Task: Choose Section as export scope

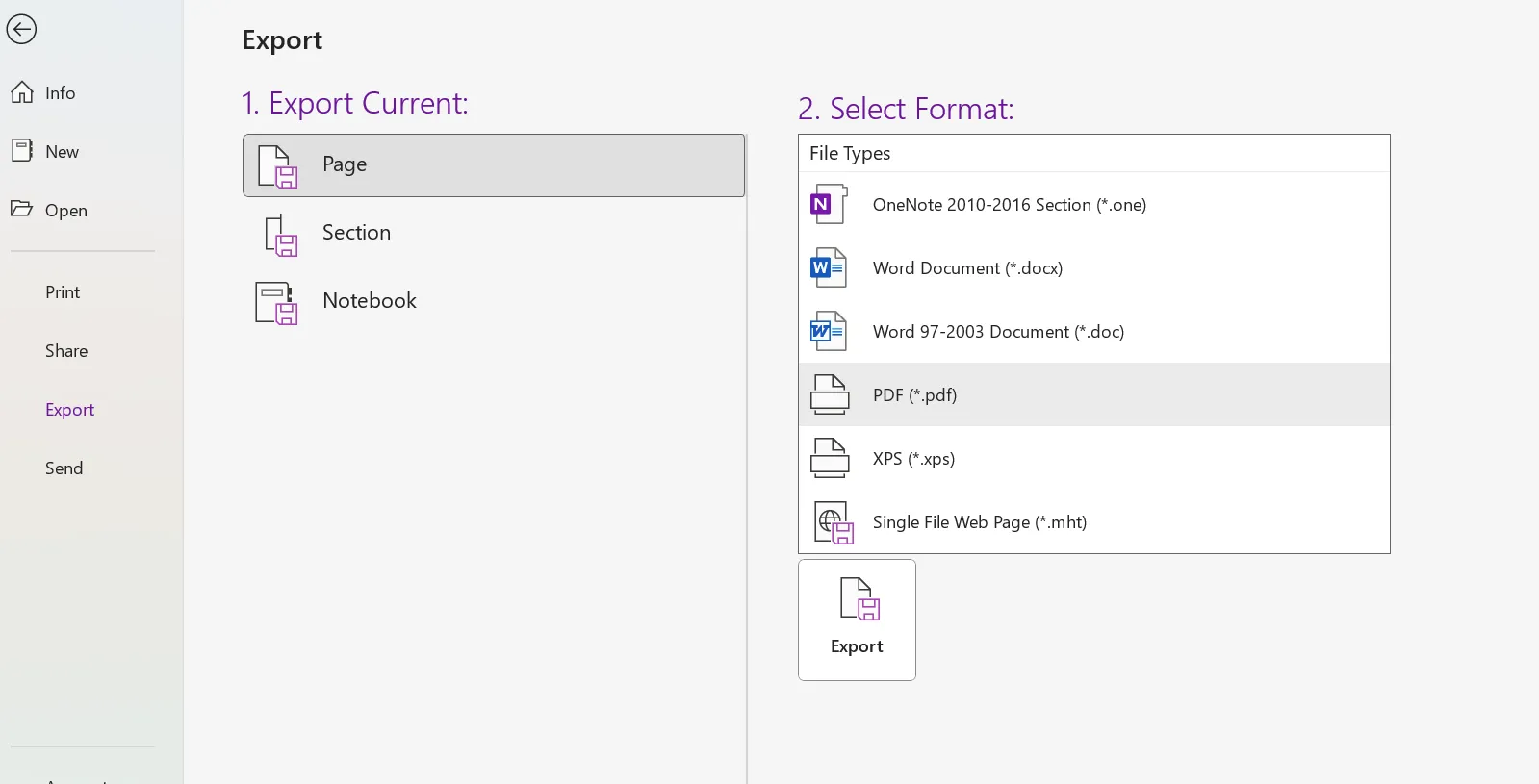Action: [x=494, y=234]
